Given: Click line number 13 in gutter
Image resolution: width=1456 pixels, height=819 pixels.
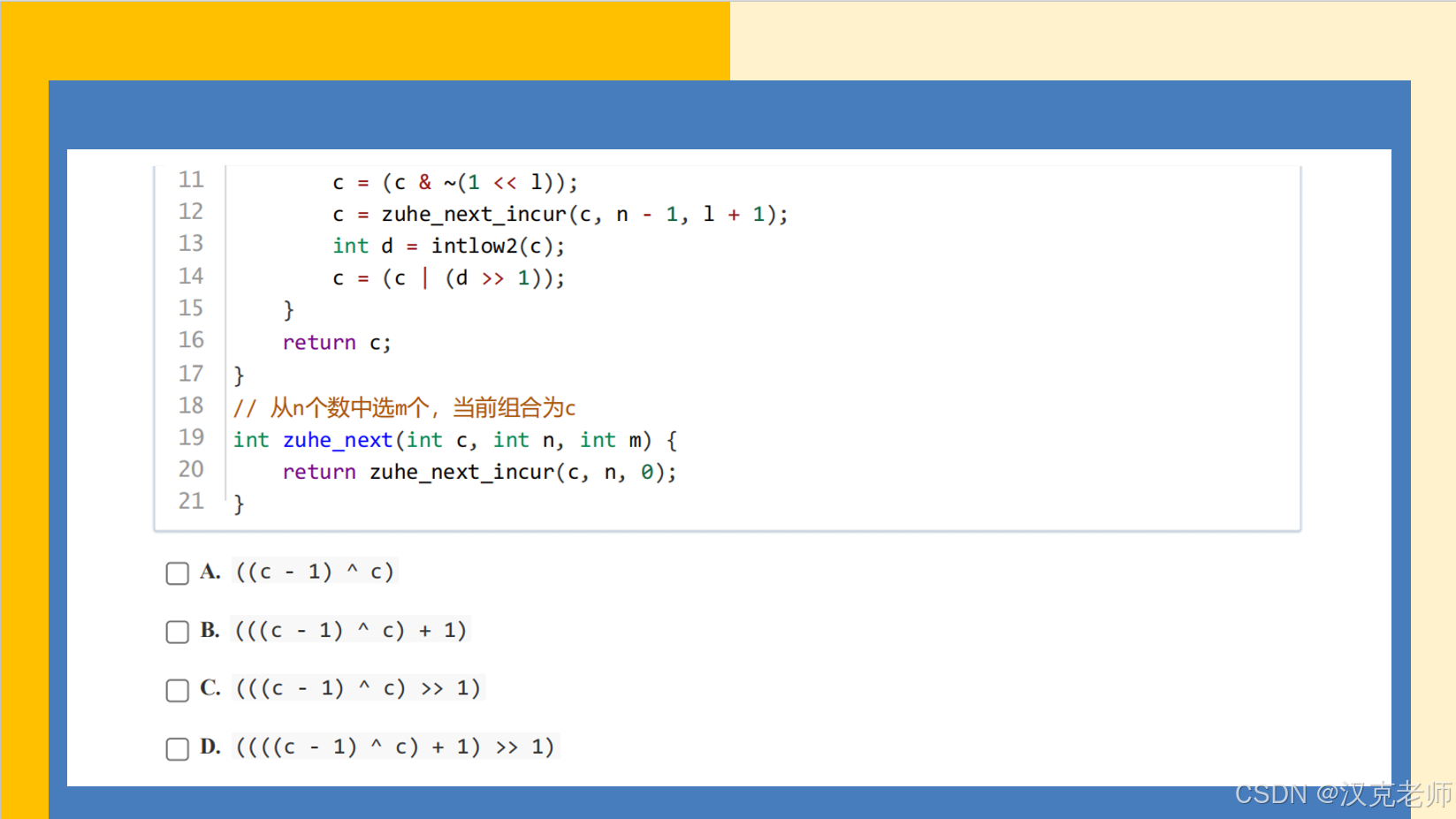Looking at the screenshot, I should click(x=191, y=244).
